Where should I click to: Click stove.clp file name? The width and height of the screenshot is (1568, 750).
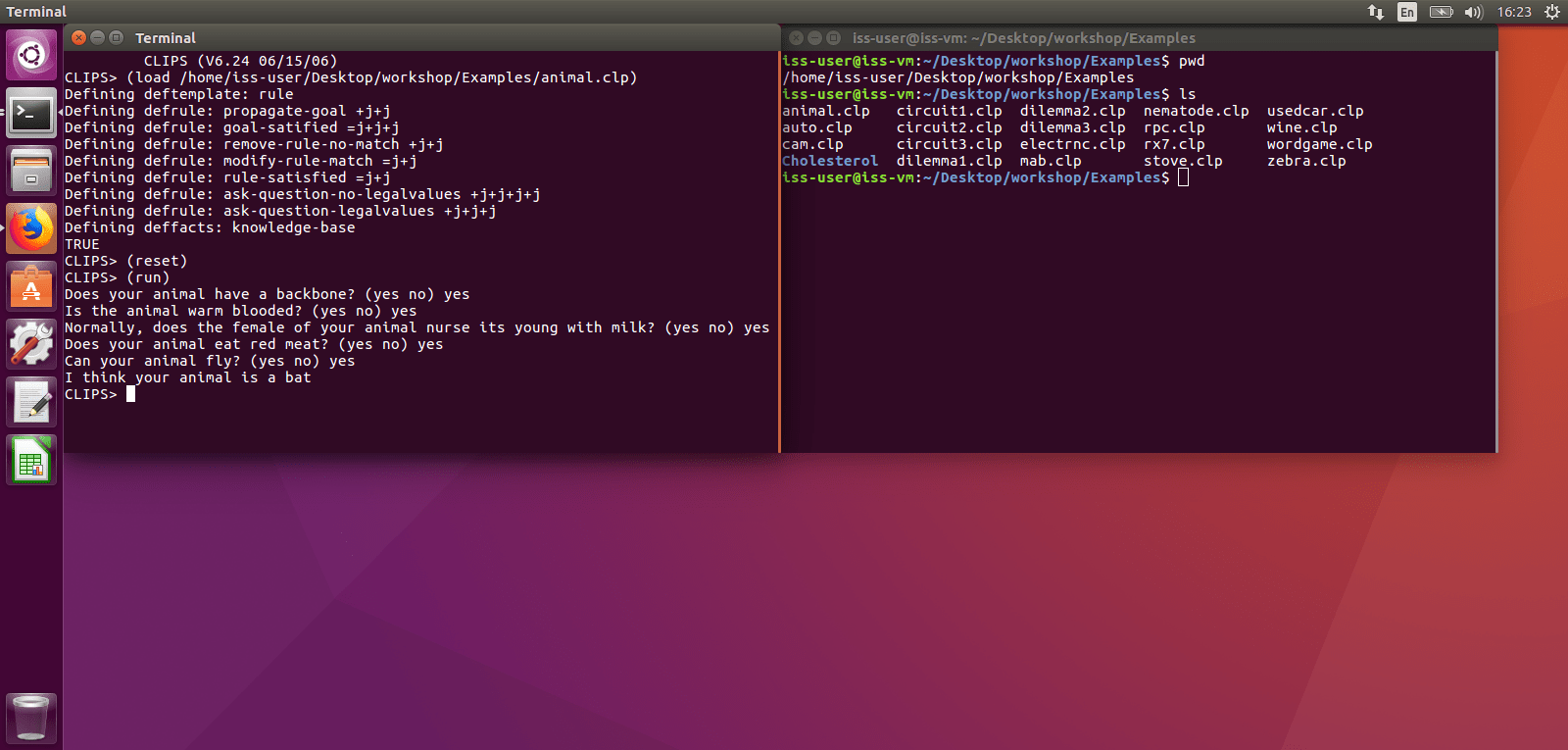(x=1183, y=161)
